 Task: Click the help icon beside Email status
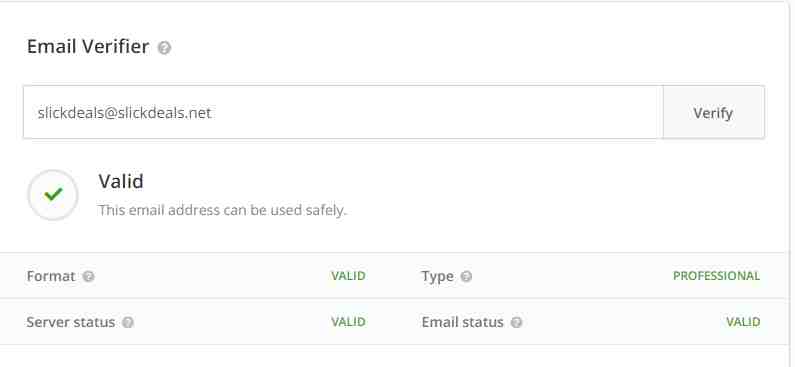516,322
